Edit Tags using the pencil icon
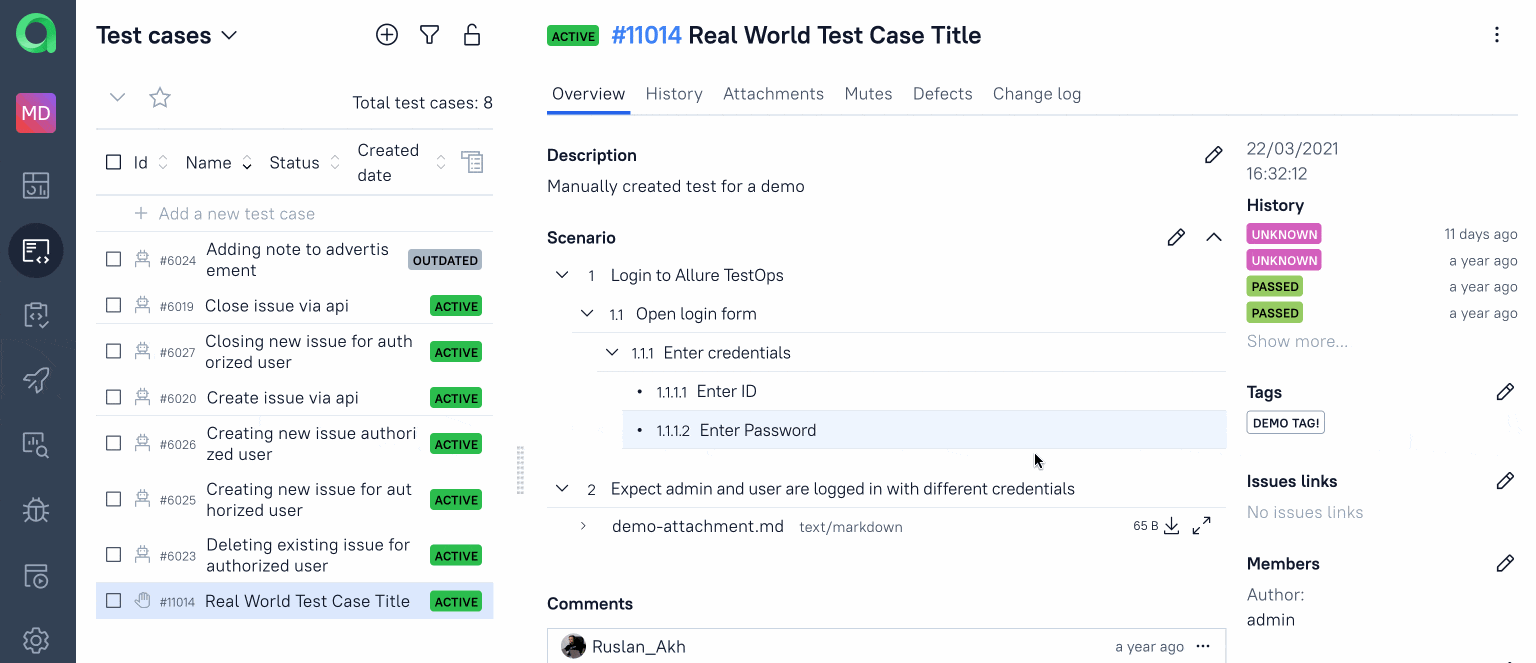The height and width of the screenshot is (663, 1536). (x=1505, y=392)
